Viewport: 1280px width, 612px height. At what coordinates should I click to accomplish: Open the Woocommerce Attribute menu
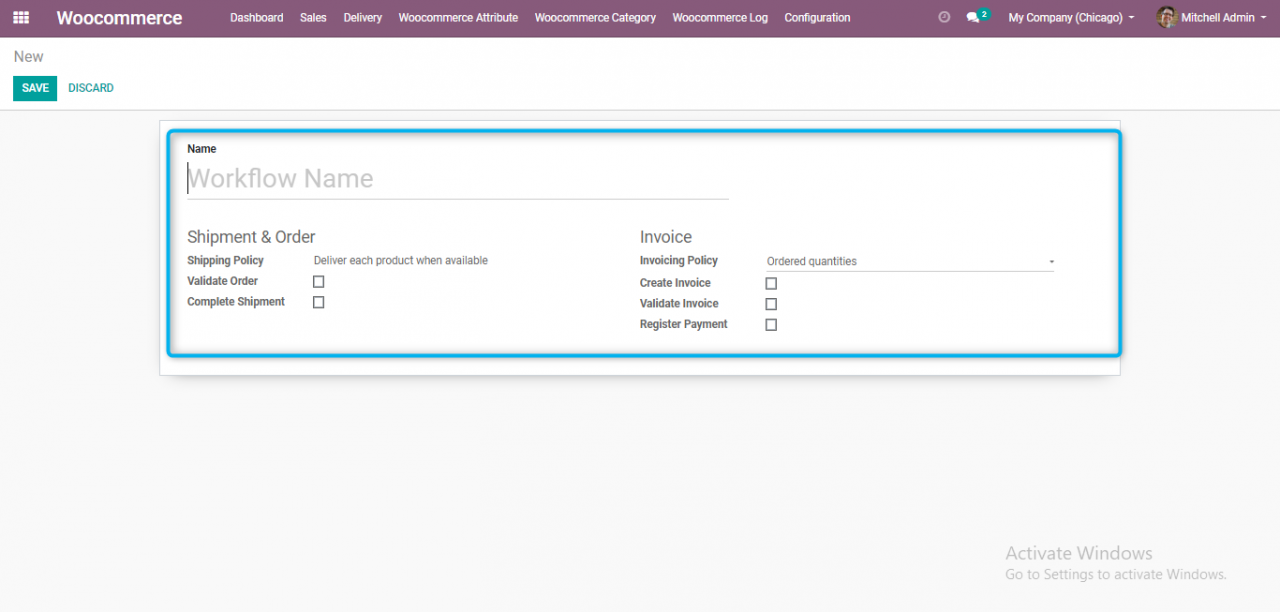point(458,17)
